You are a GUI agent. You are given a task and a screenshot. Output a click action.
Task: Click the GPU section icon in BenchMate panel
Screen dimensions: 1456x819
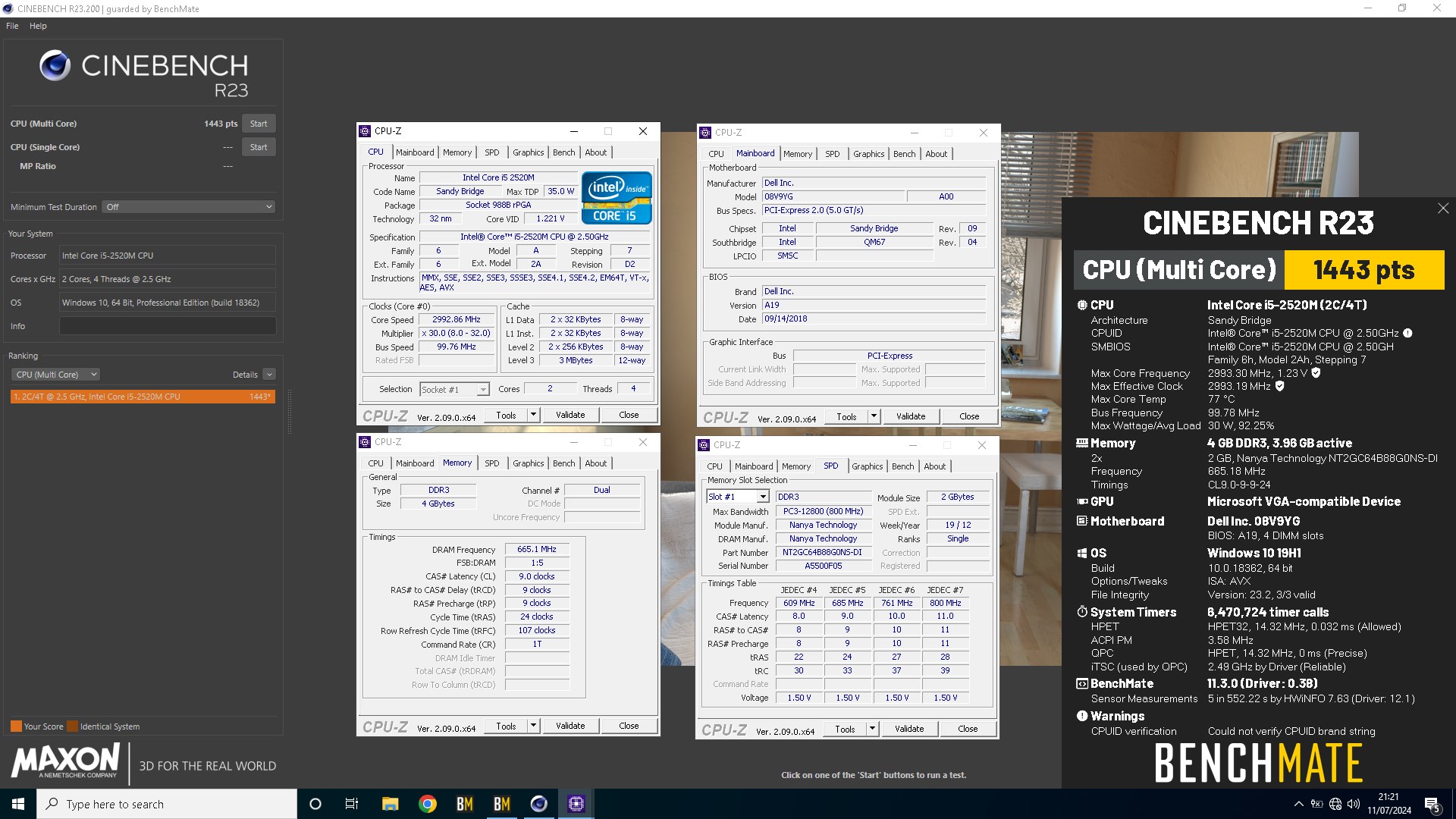[1082, 502]
